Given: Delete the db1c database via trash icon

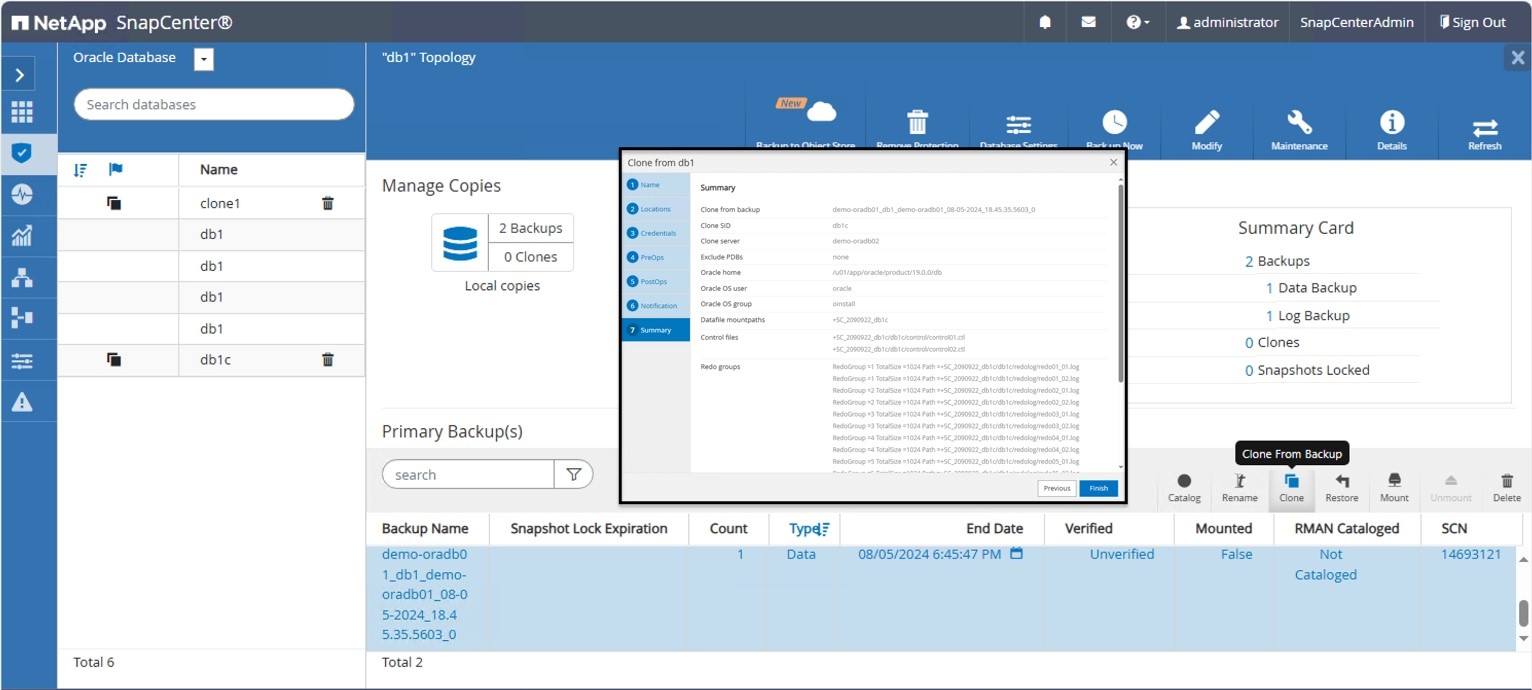Looking at the screenshot, I should [x=328, y=359].
